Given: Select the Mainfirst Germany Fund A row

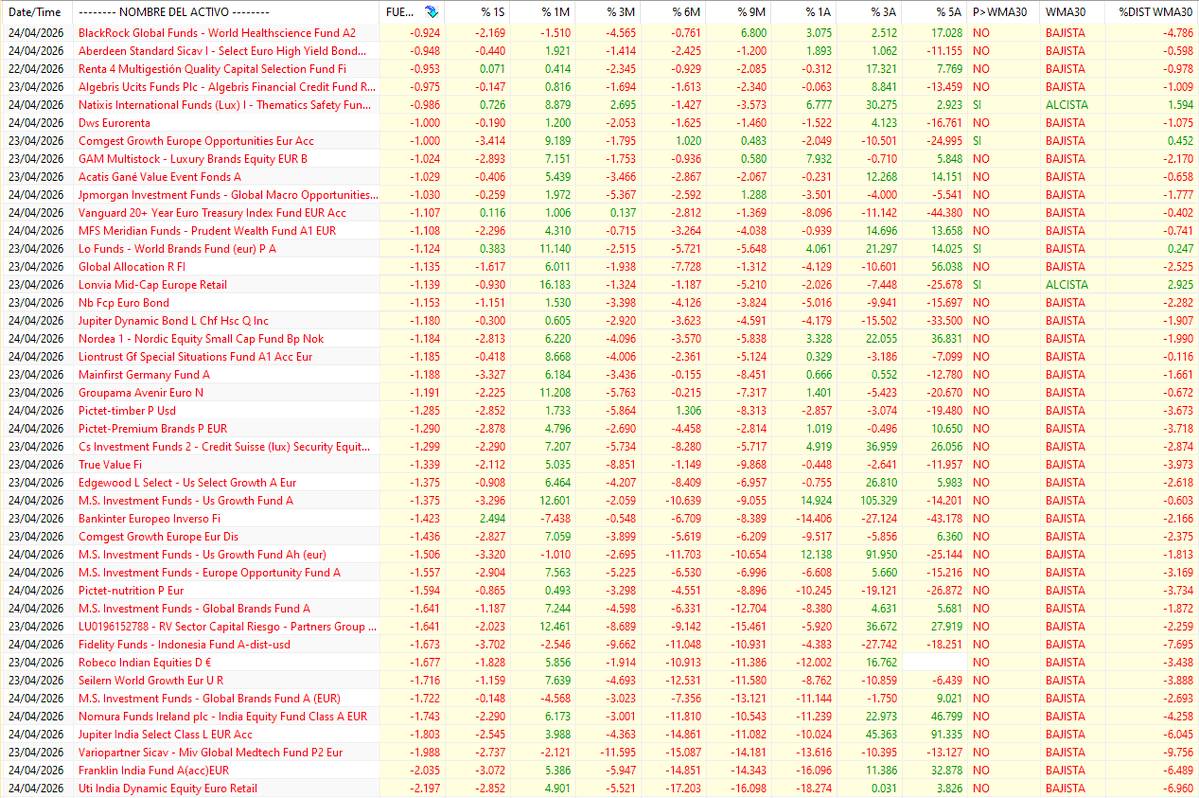Looking at the screenshot, I should (145, 375).
